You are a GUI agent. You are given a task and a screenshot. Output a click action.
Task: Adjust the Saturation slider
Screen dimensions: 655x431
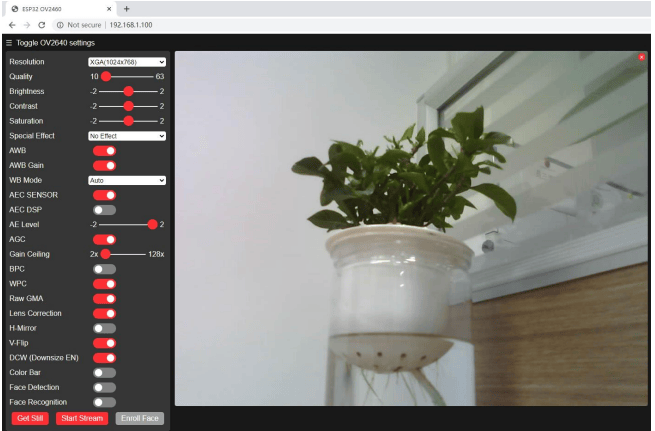[128, 121]
